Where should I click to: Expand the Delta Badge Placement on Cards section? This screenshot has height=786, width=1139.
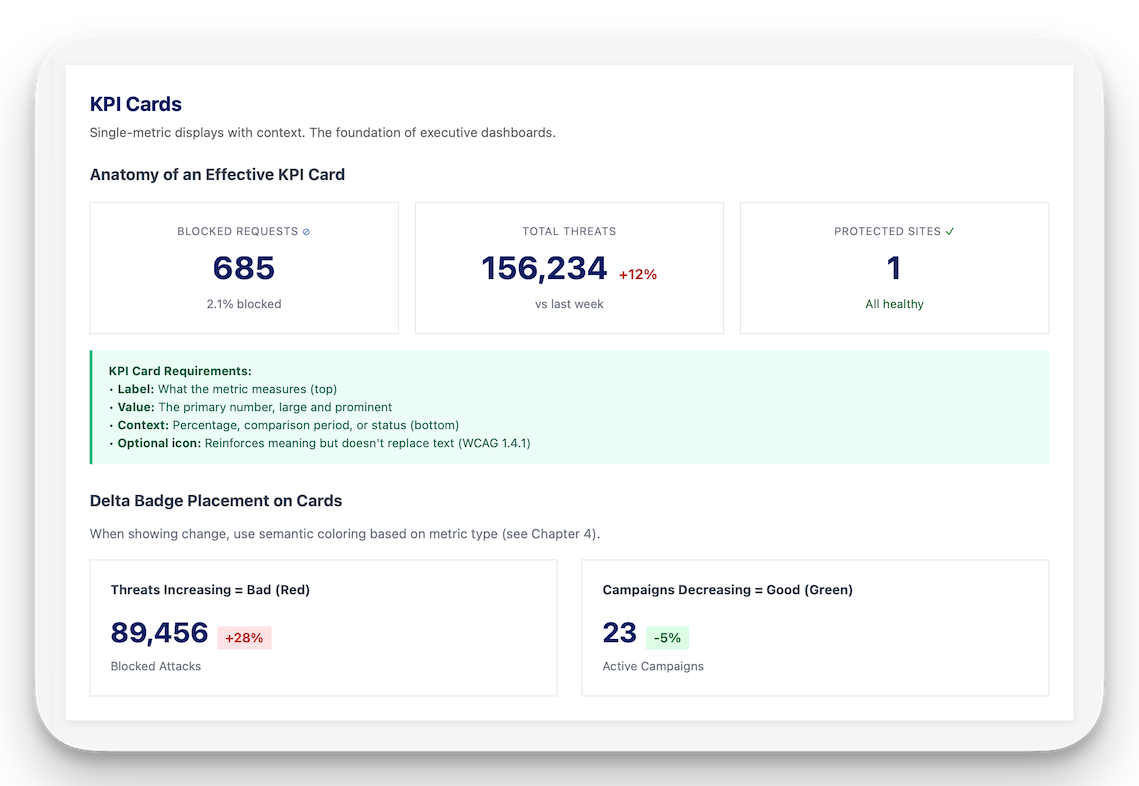coord(216,500)
